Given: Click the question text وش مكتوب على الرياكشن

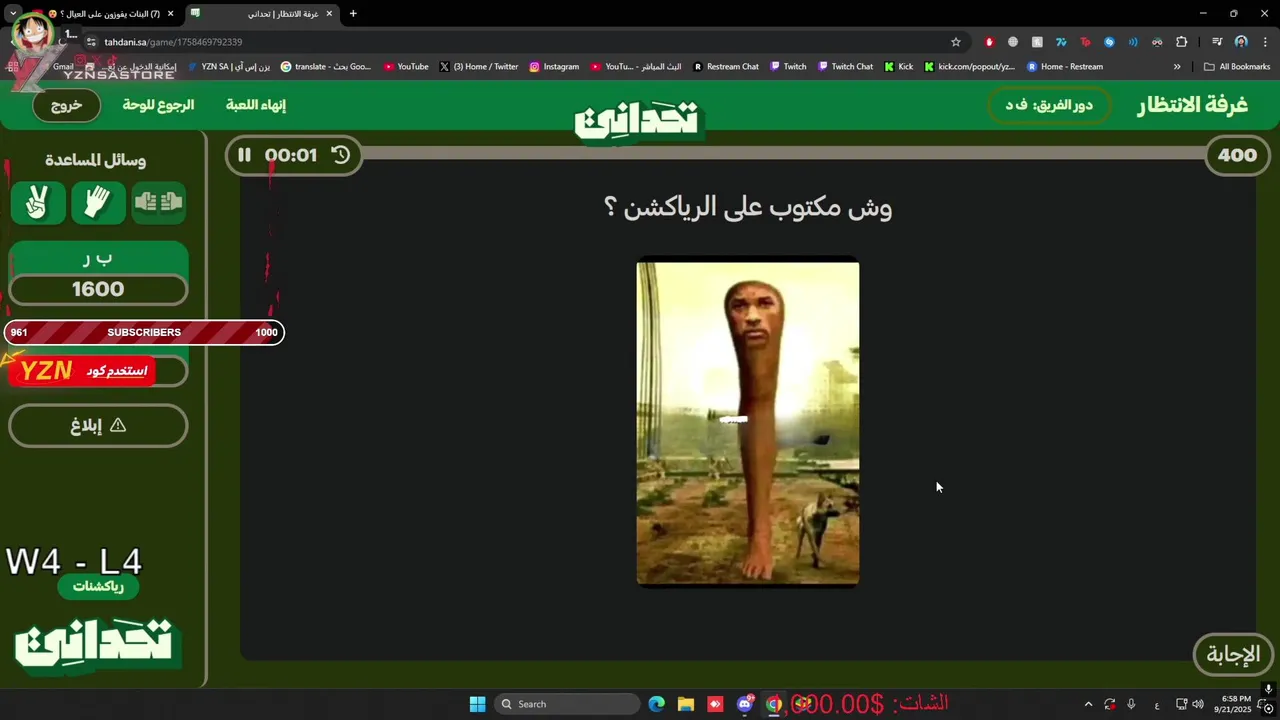Looking at the screenshot, I should pos(748,207).
